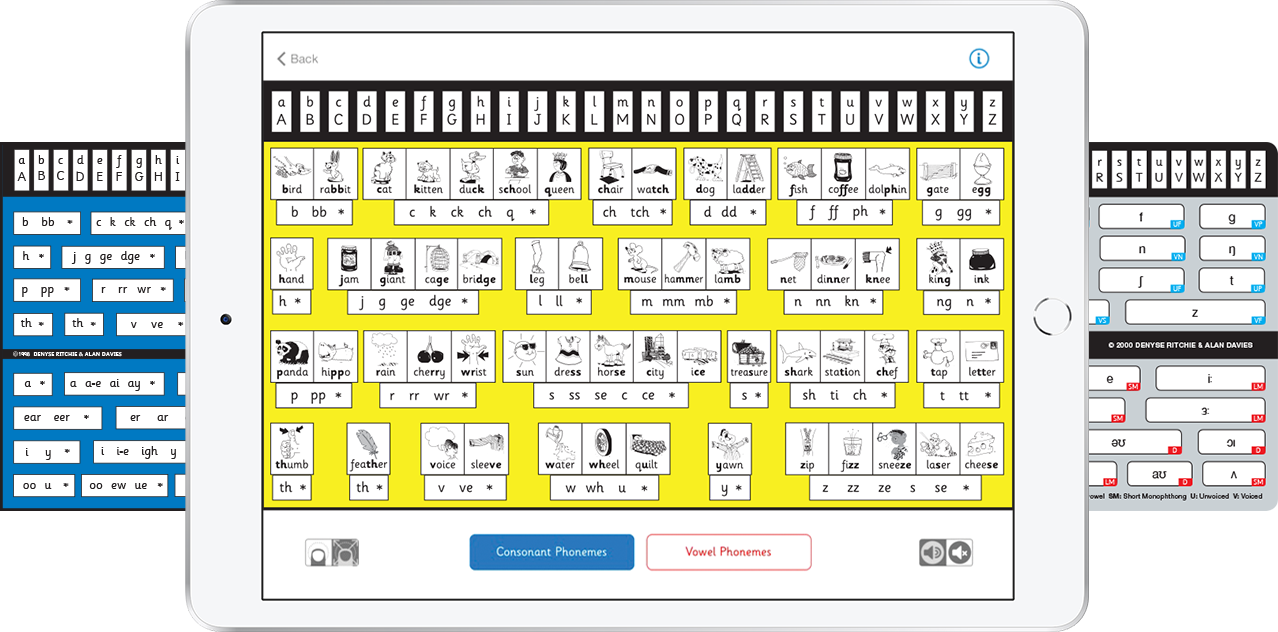
Task: Tap the jam jar picture card
Action: click(x=349, y=263)
